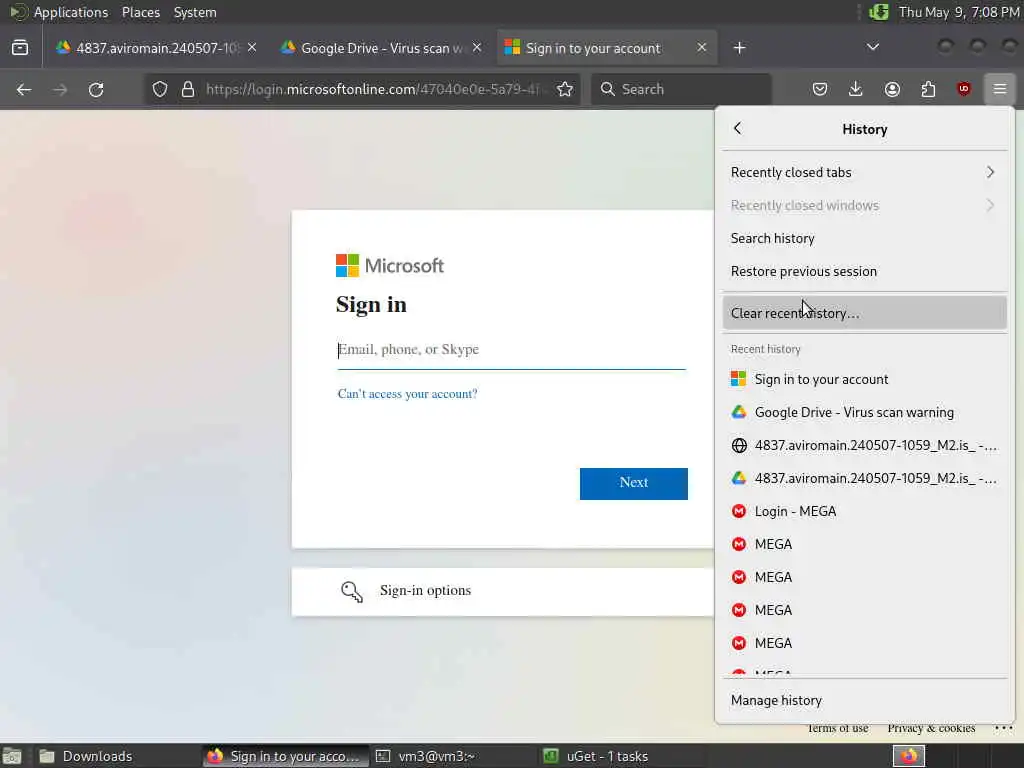
Task: Click the Microsoft logo
Action: 390,266
